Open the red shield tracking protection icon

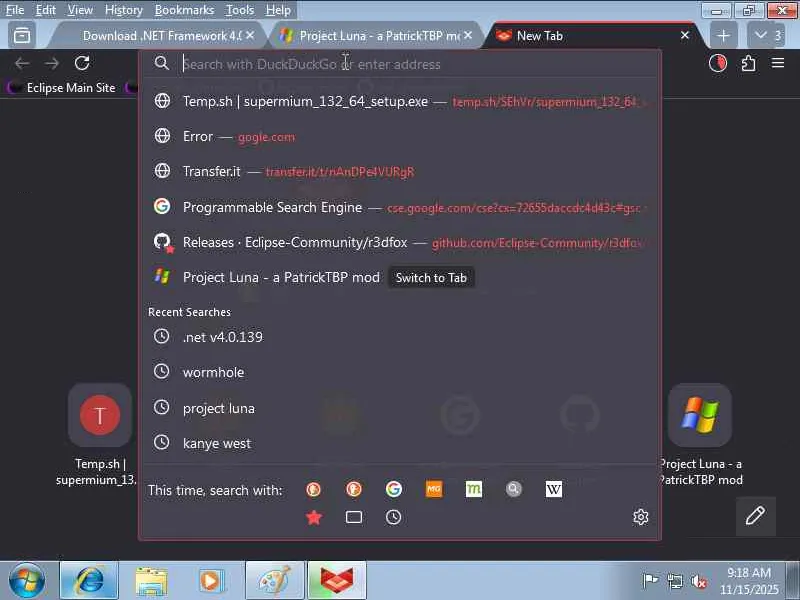718,63
